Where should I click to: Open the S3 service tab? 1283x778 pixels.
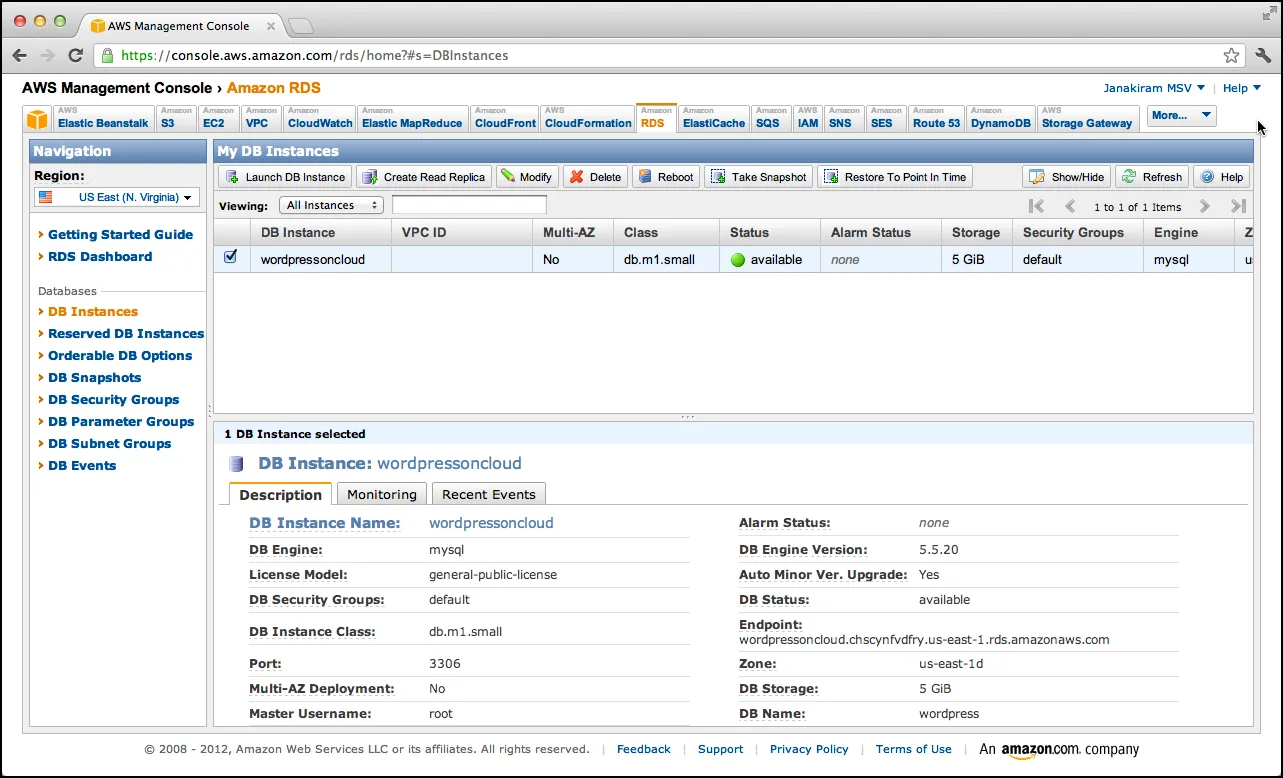point(176,118)
